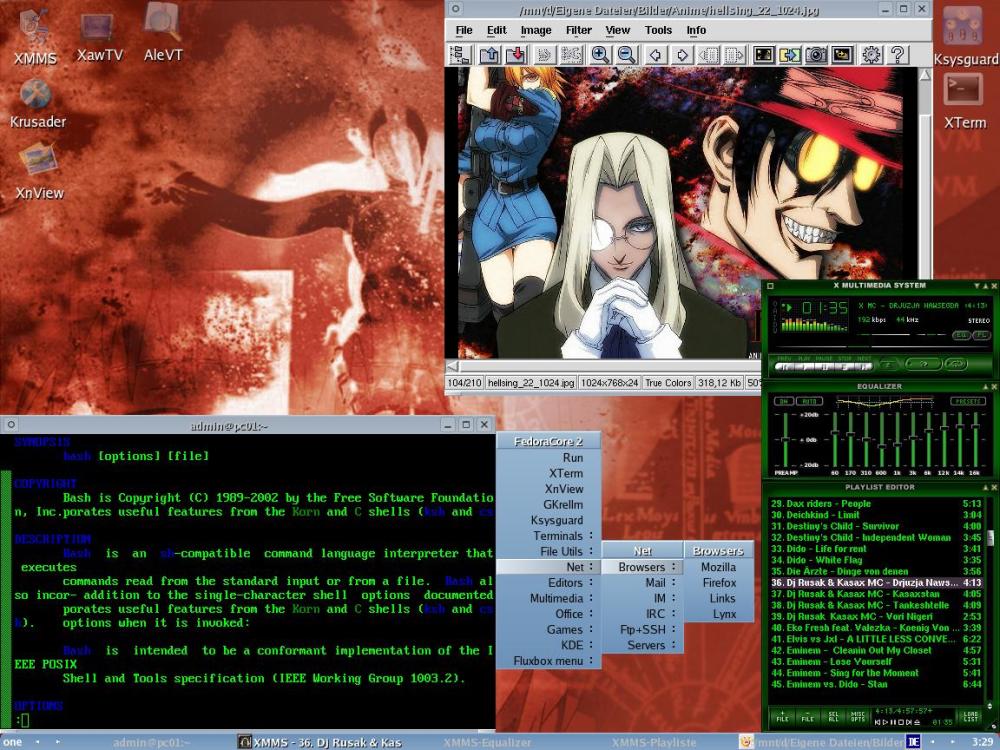Click SEL ALL button in playlist editor
The width and height of the screenshot is (1000, 750).
pos(834,717)
